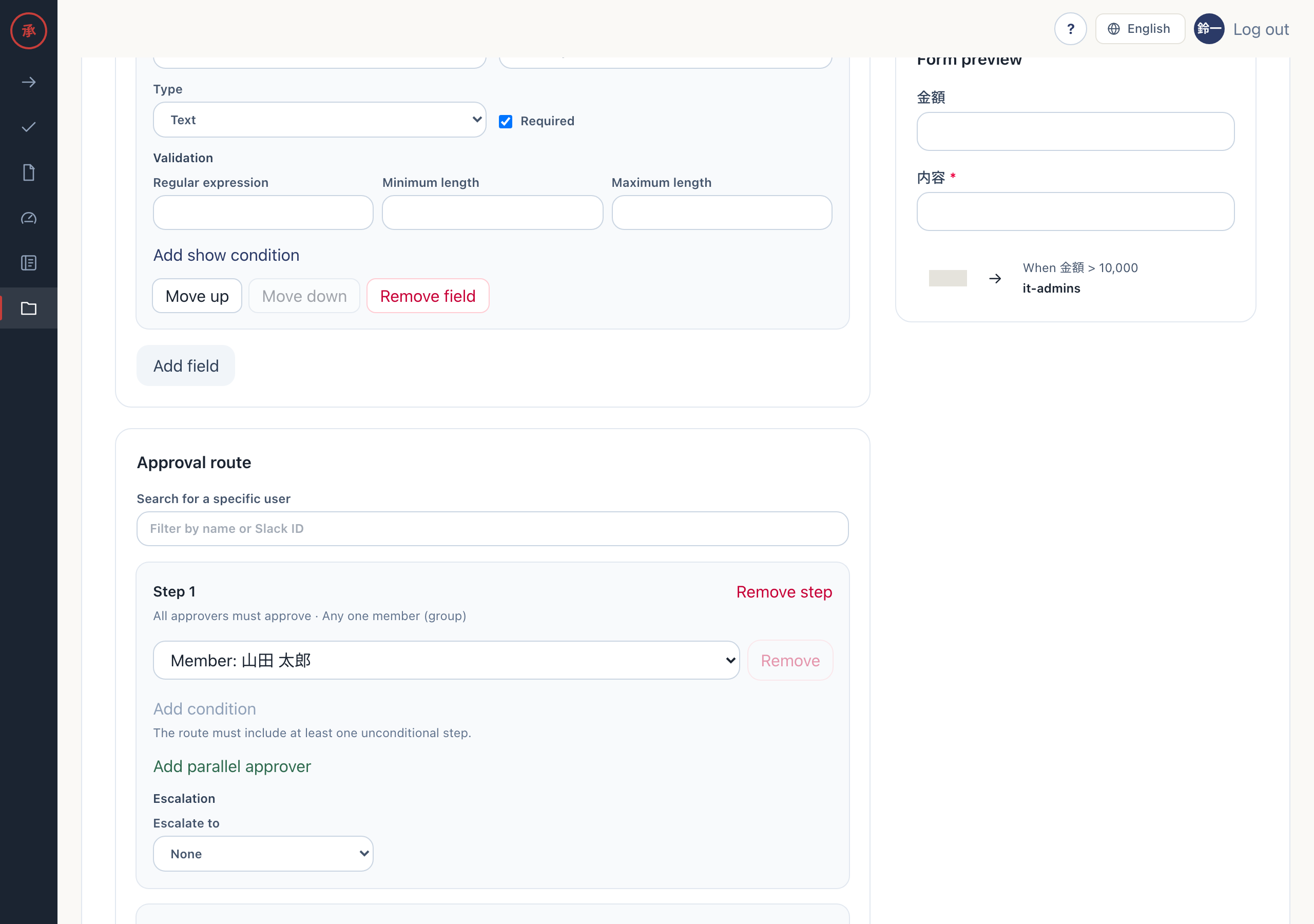Toggle the Required checkbox

pos(506,121)
